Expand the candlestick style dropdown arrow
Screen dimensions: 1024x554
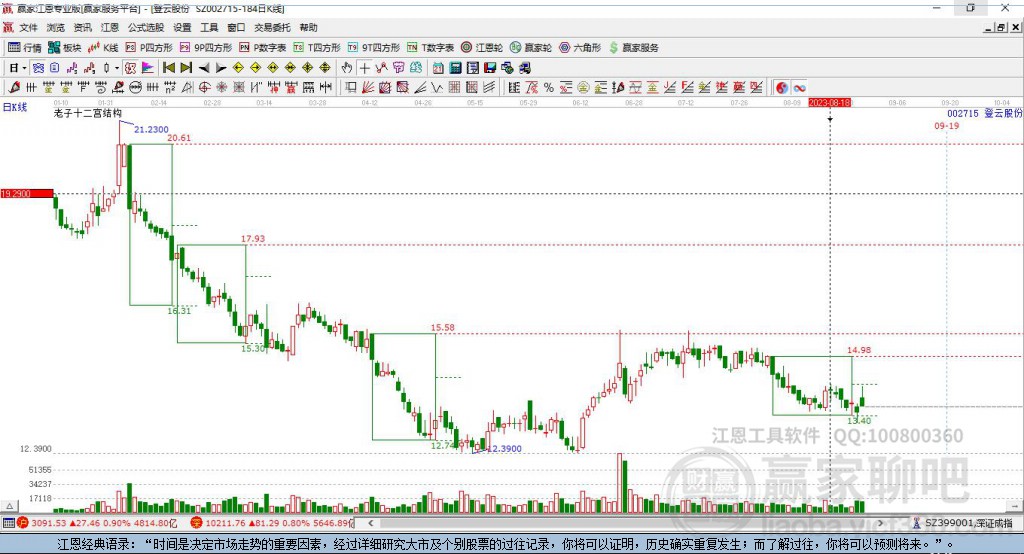[x=117, y=68]
